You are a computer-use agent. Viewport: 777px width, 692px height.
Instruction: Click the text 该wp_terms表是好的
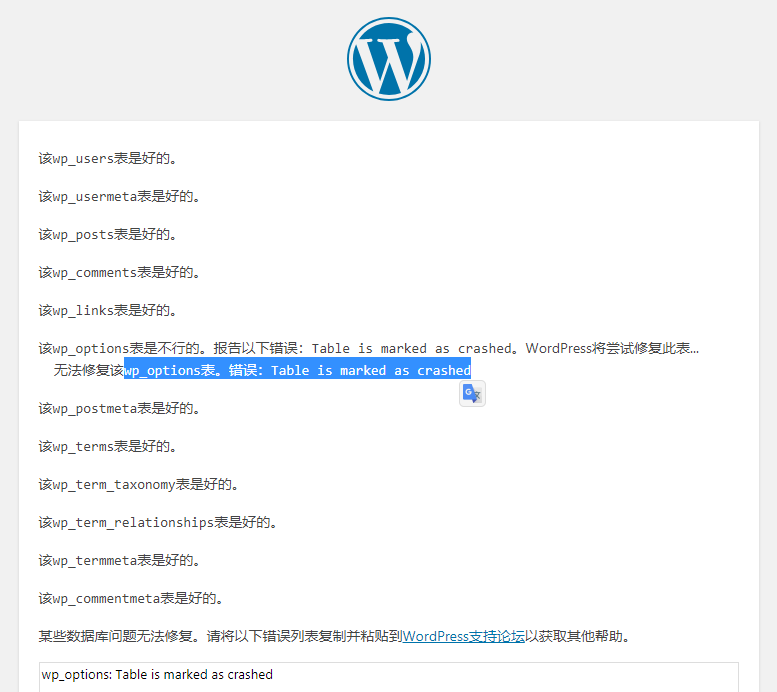coord(108,447)
